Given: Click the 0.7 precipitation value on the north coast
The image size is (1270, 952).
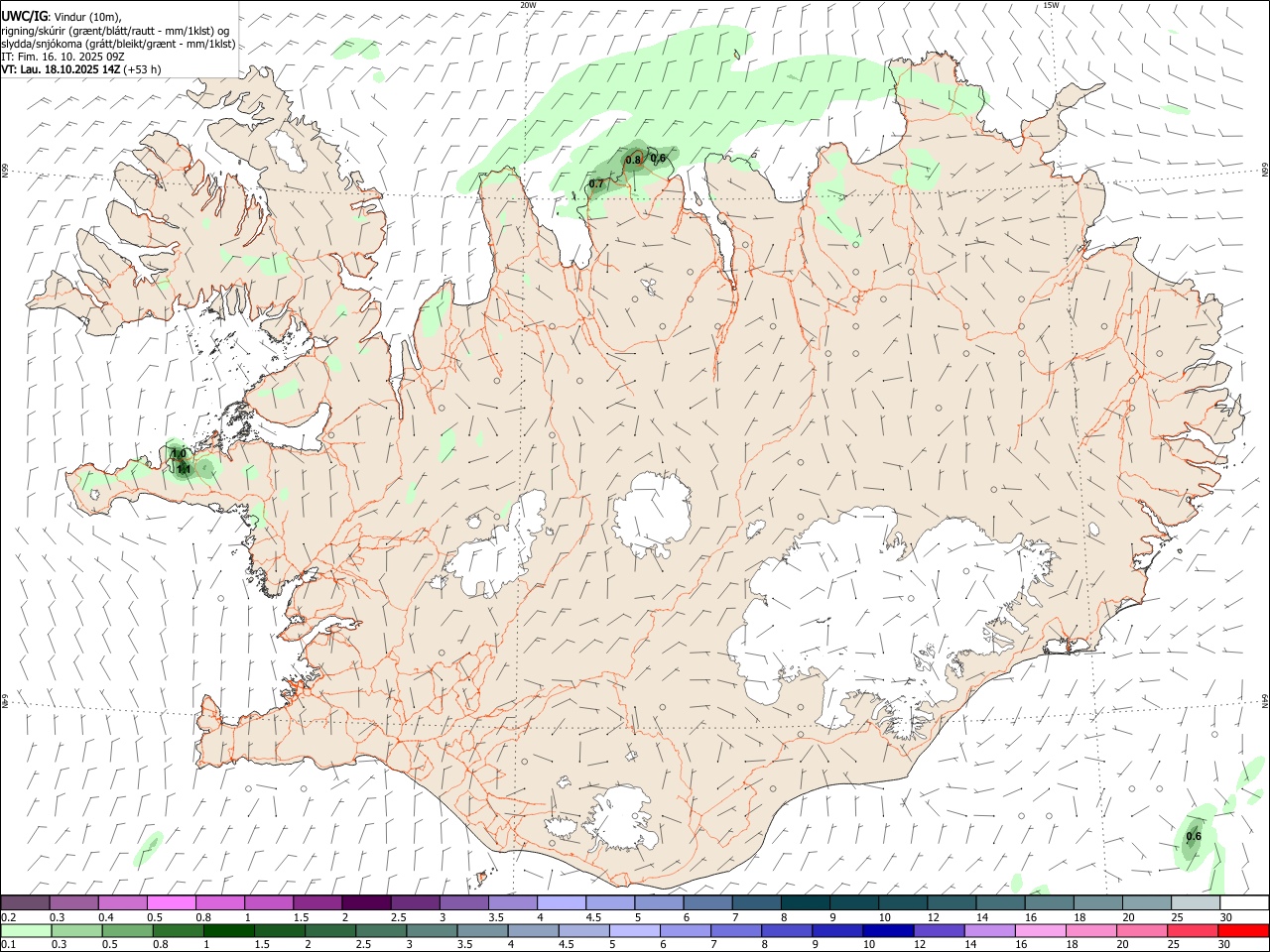Looking at the screenshot, I should (x=596, y=183).
